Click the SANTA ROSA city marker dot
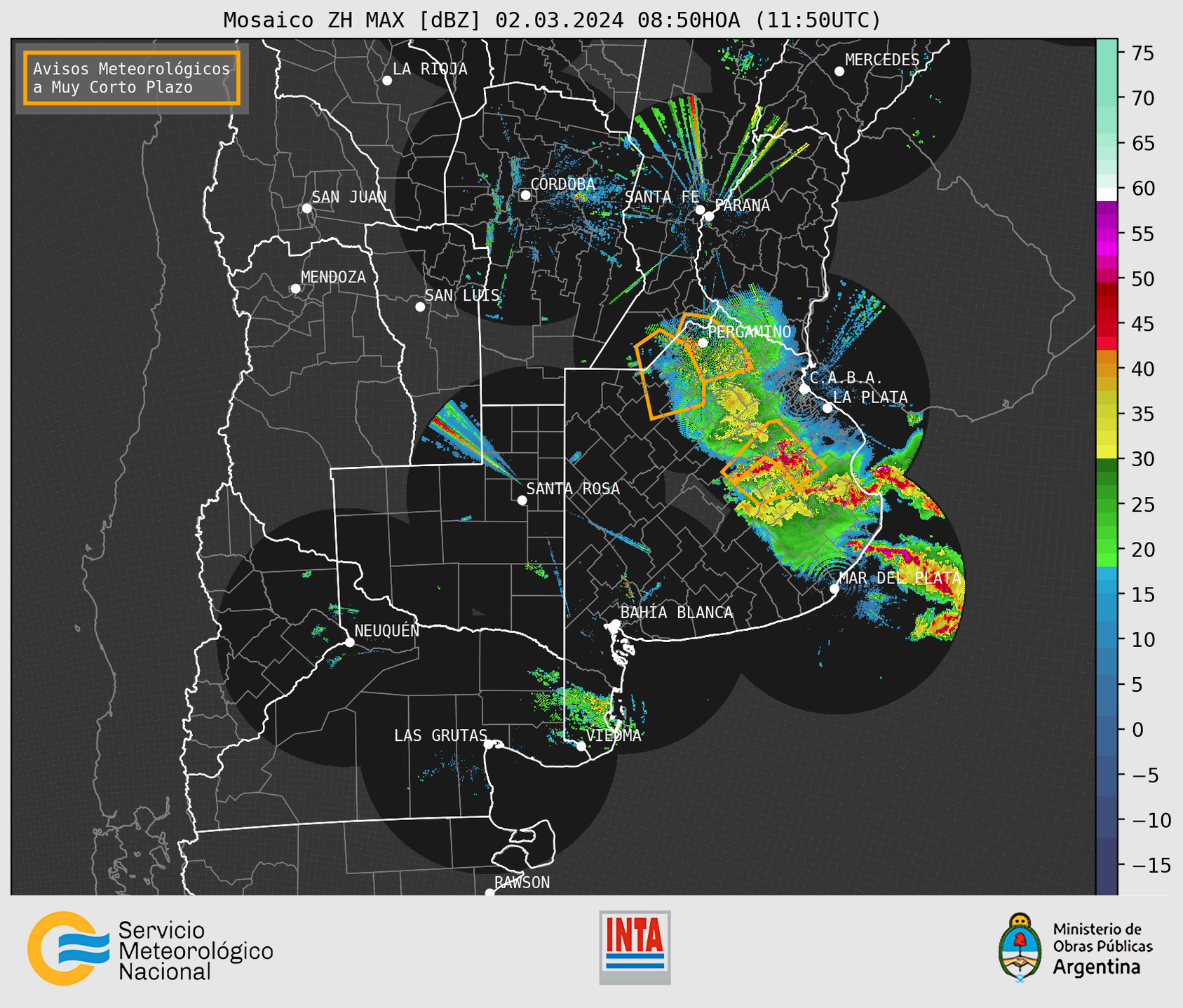 coord(522,500)
